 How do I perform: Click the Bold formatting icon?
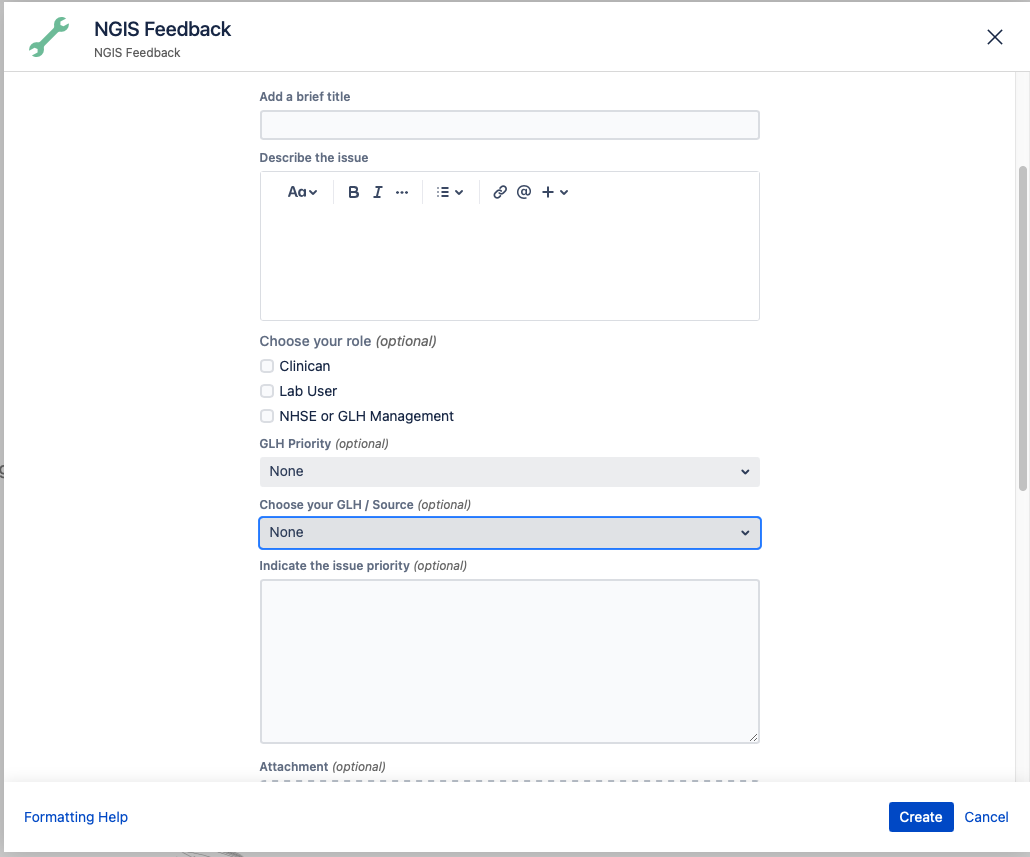tap(353, 192)
